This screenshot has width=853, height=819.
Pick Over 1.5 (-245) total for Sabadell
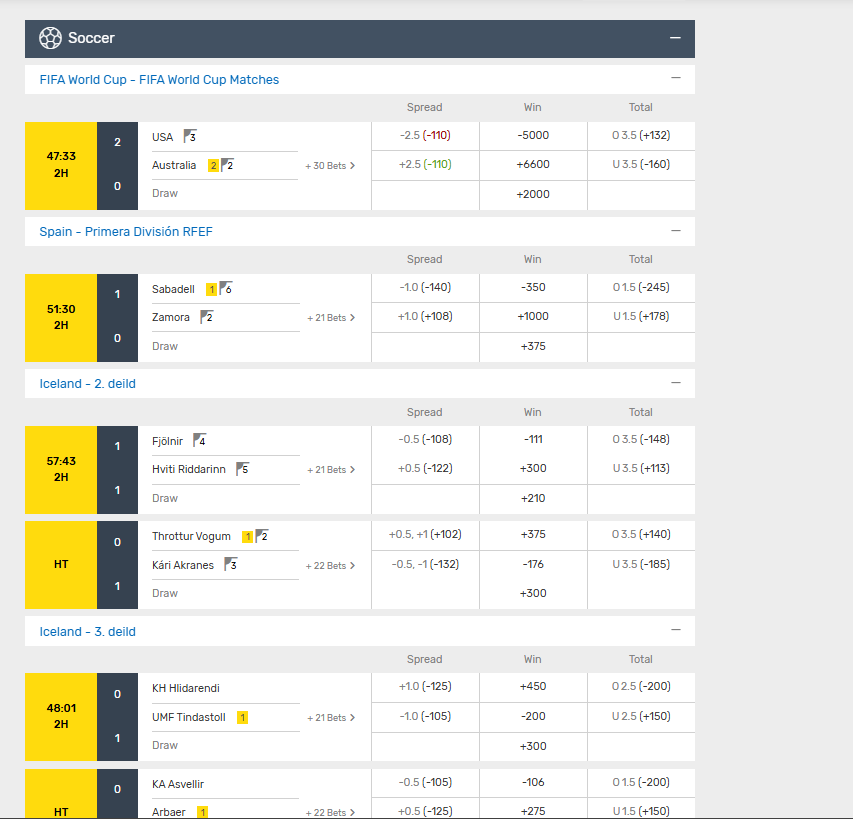[641, 288]
